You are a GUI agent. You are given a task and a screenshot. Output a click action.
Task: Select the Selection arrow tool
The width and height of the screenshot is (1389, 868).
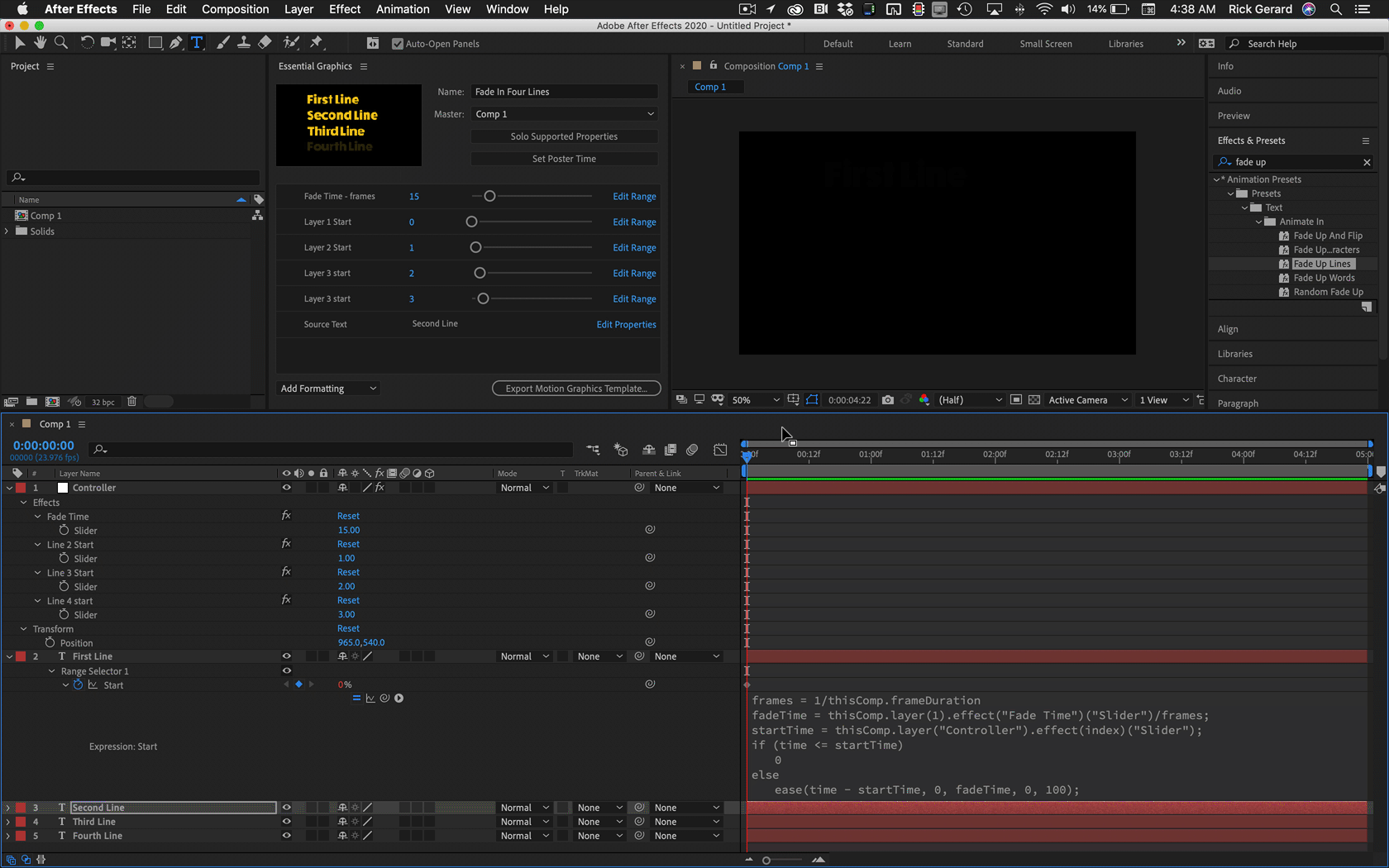(x=20, y=43)
